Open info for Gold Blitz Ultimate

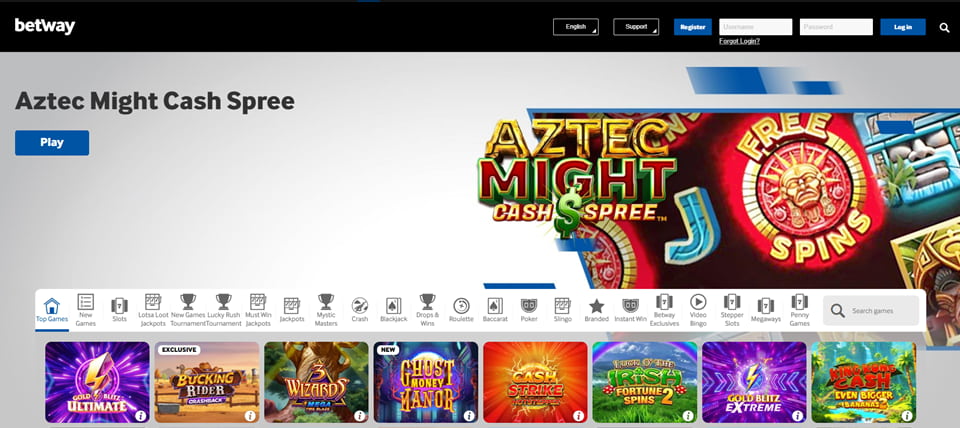pos(140,415)
